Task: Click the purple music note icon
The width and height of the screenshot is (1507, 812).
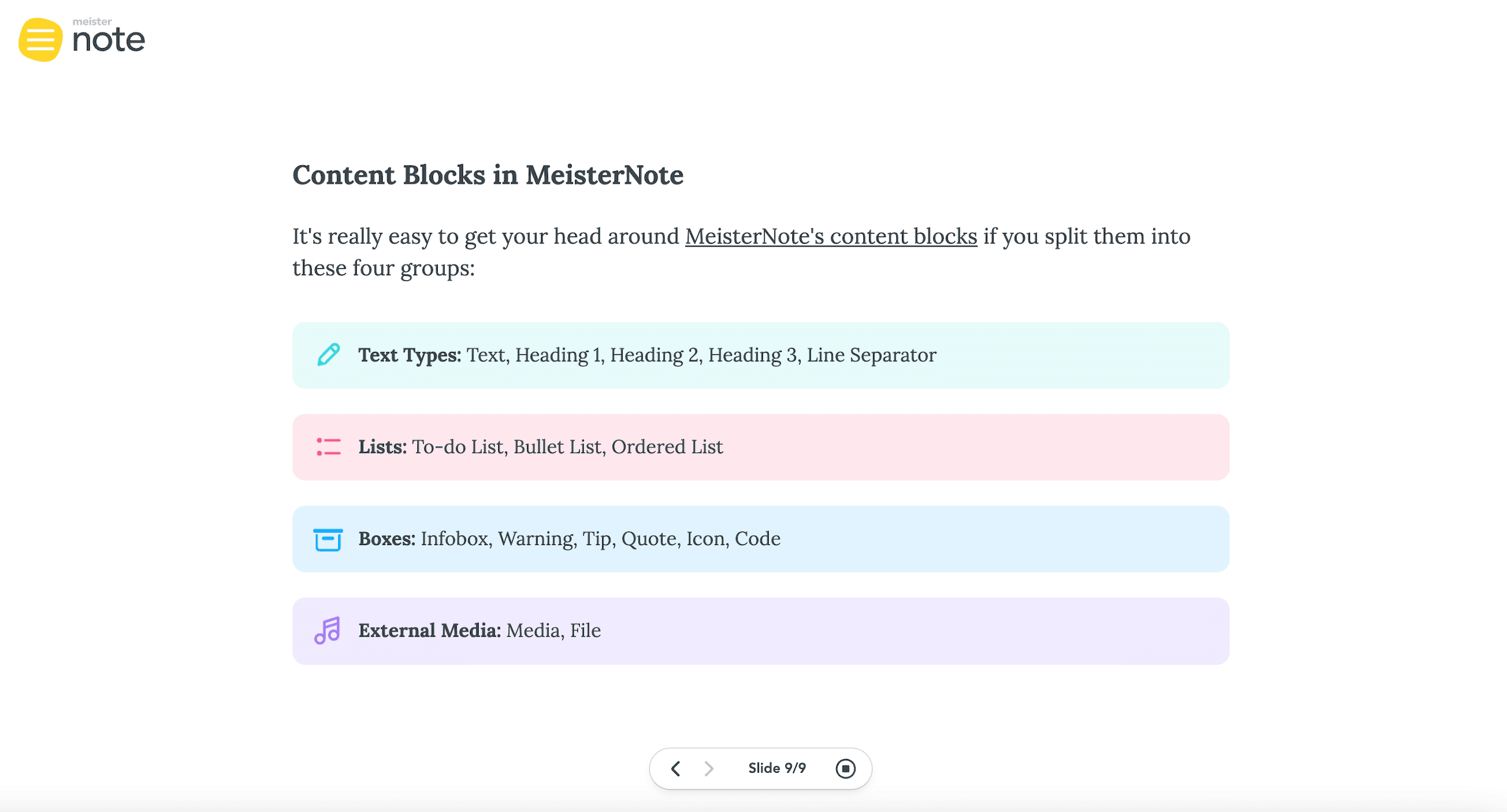Action: 327,631
